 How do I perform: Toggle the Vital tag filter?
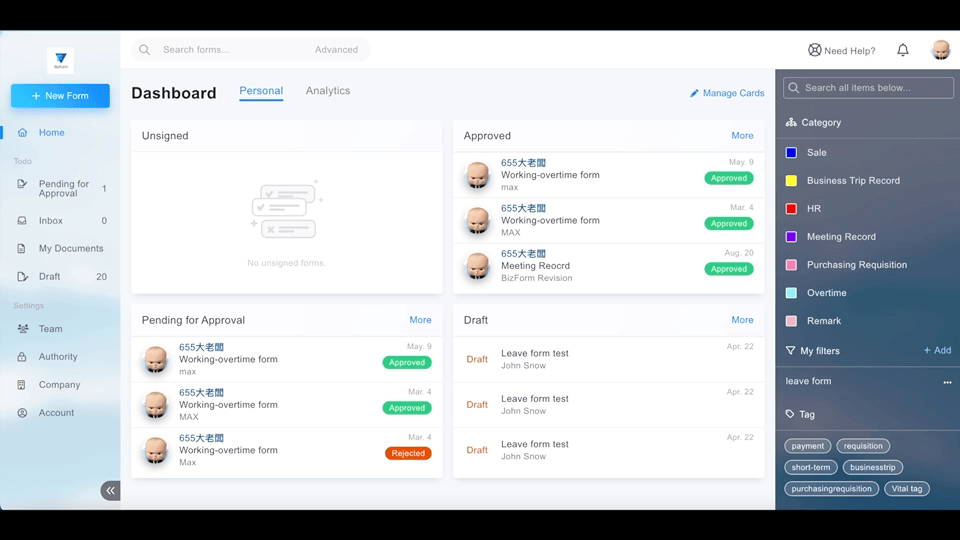pyautogui.click(x=907, y=489)
